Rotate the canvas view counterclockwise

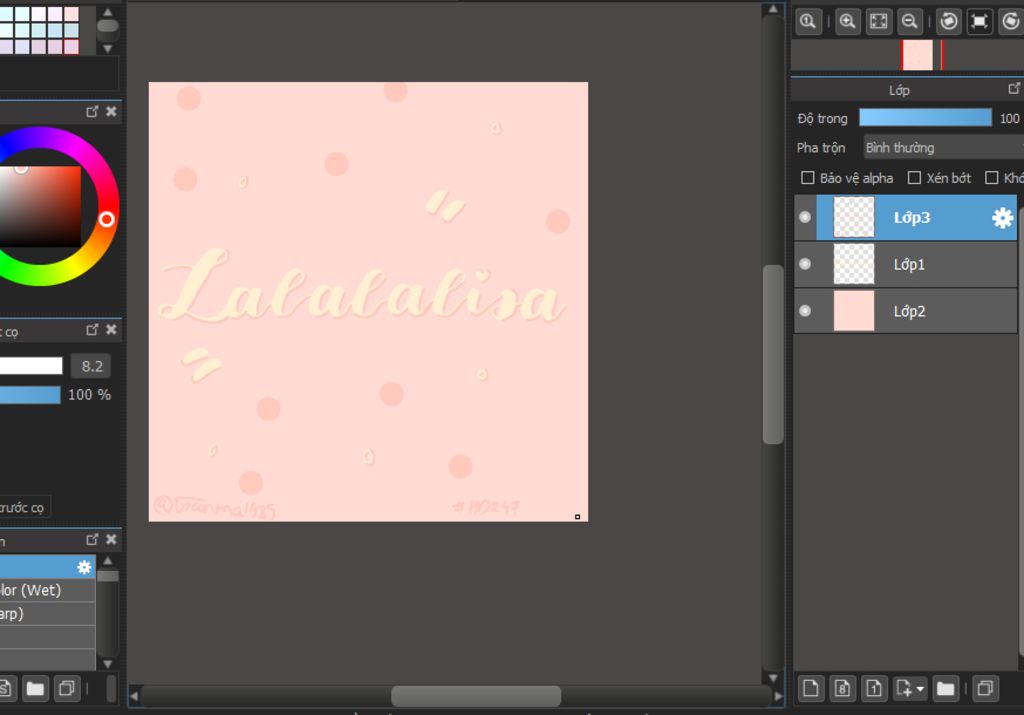coord(949,22)
